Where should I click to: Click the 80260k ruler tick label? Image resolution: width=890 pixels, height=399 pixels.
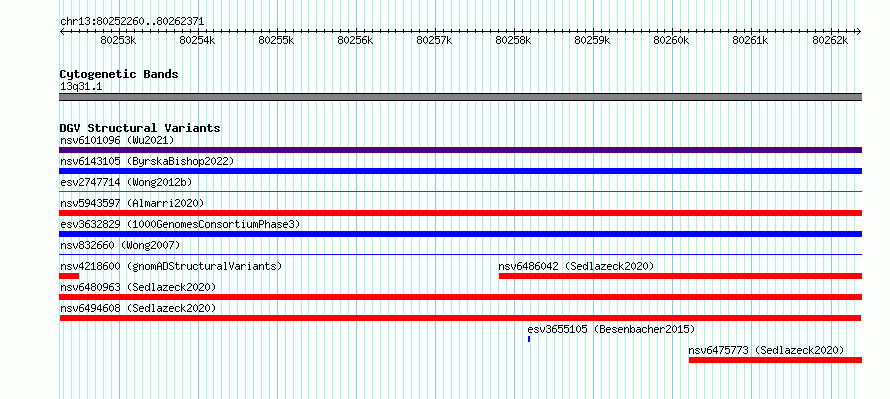(x=672, y=40)
